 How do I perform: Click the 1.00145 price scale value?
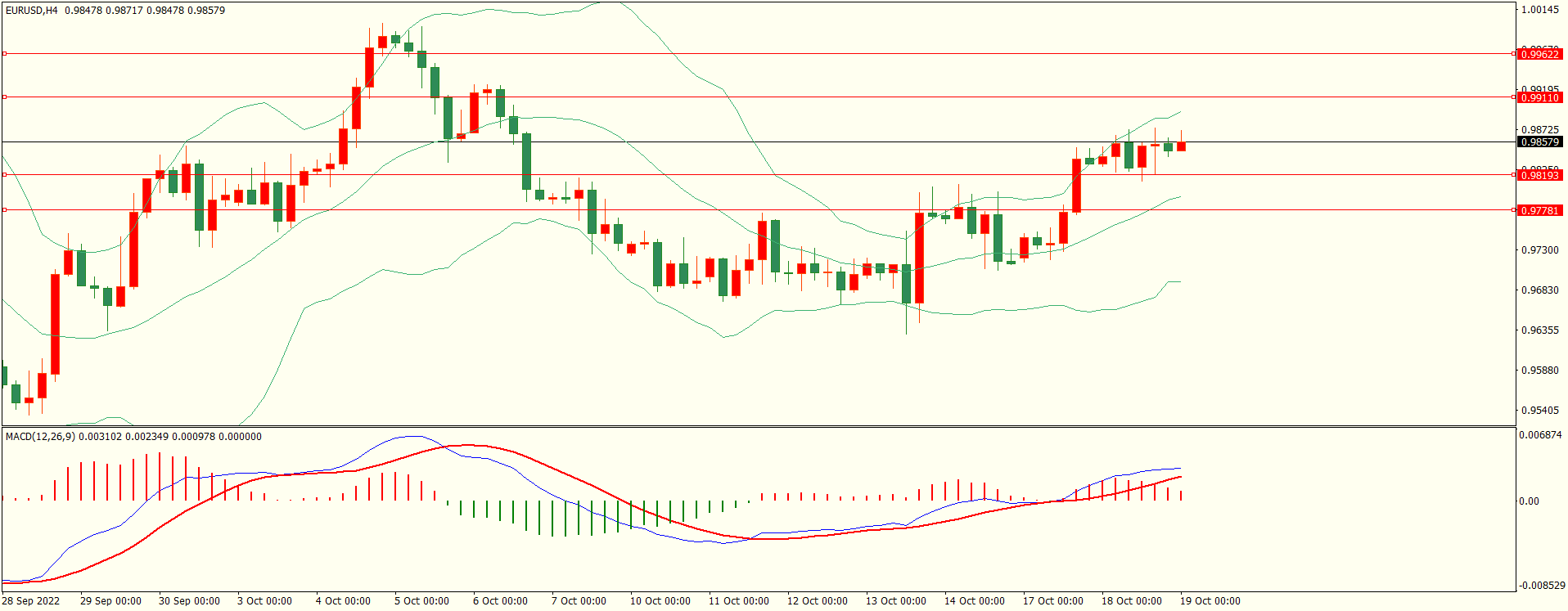pos(1539,10)
